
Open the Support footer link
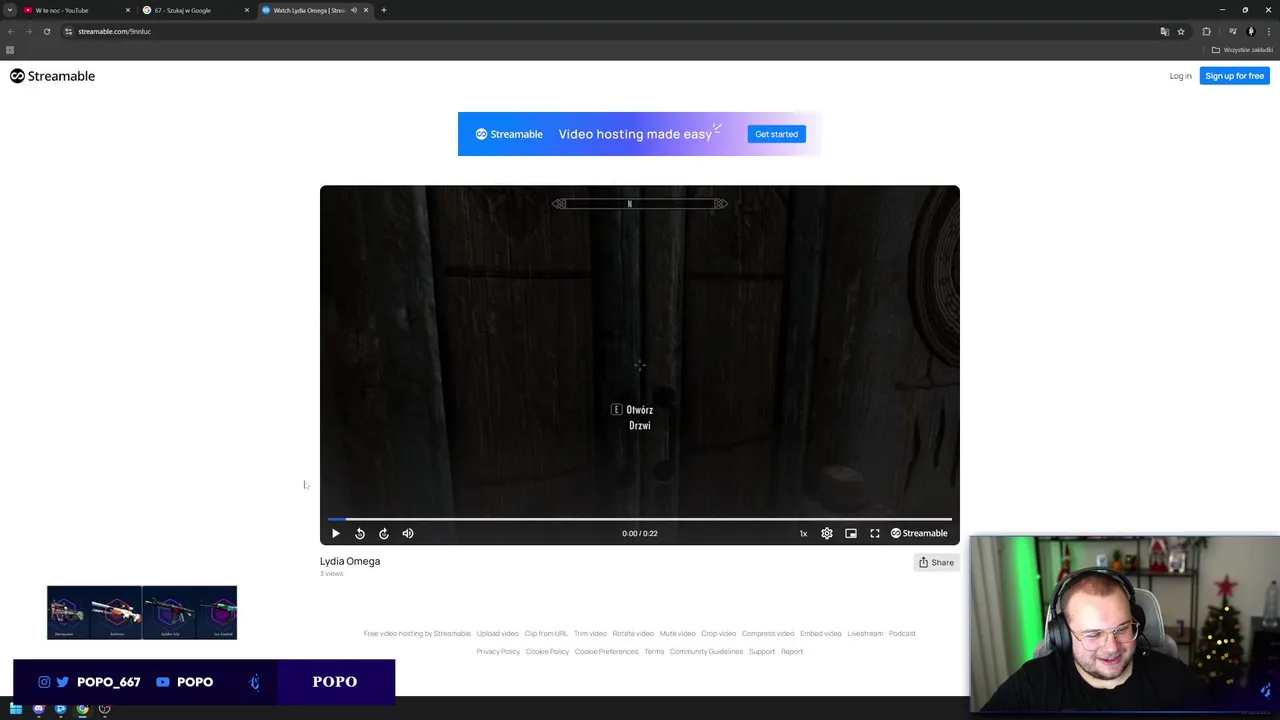click(x=762, y=651)
